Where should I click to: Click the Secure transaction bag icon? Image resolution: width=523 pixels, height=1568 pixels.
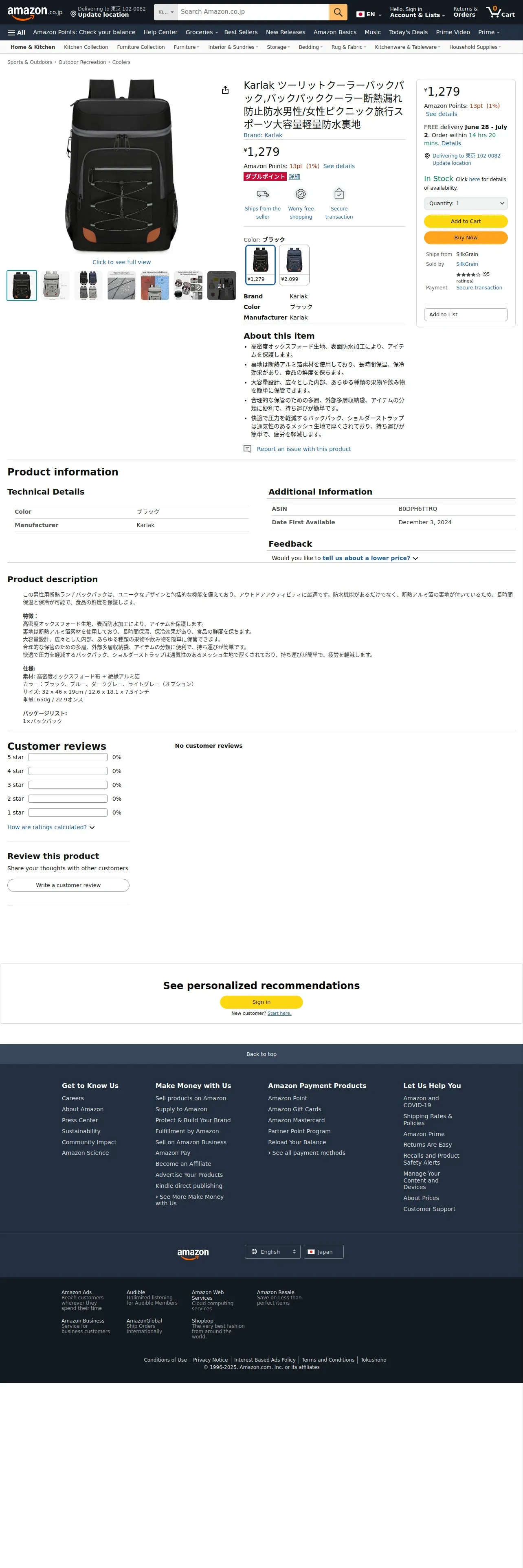(339, 194)
